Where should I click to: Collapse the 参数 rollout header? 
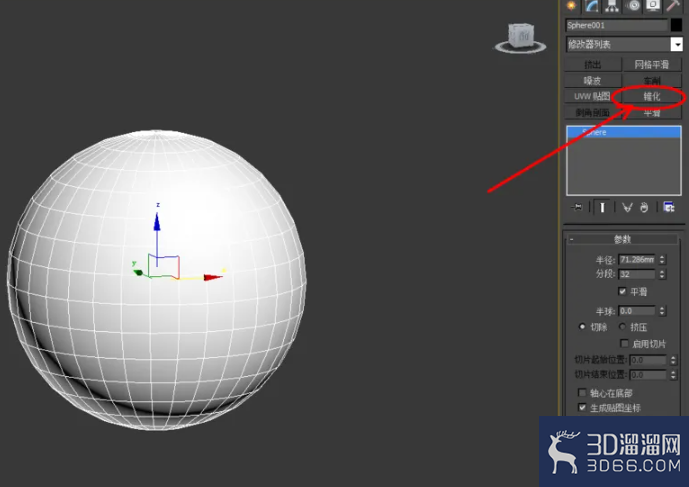click(x=622, y=239)
